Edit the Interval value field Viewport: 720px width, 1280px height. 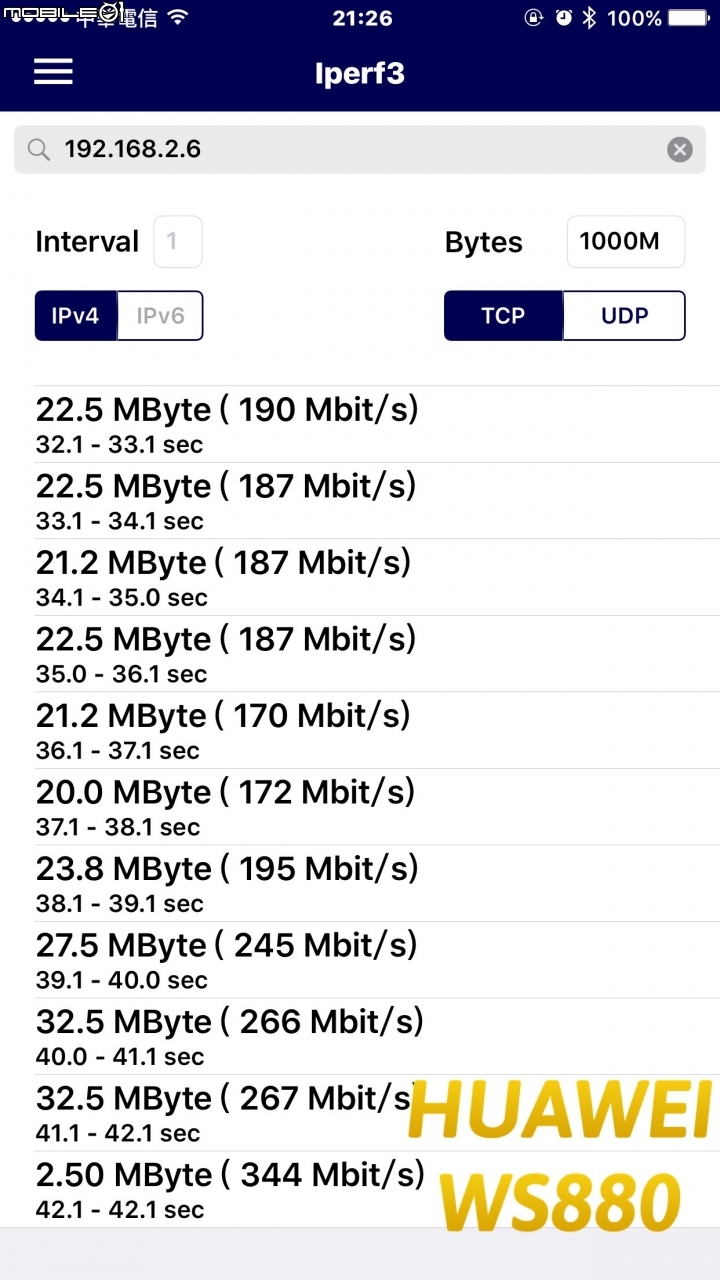(178, 242)
